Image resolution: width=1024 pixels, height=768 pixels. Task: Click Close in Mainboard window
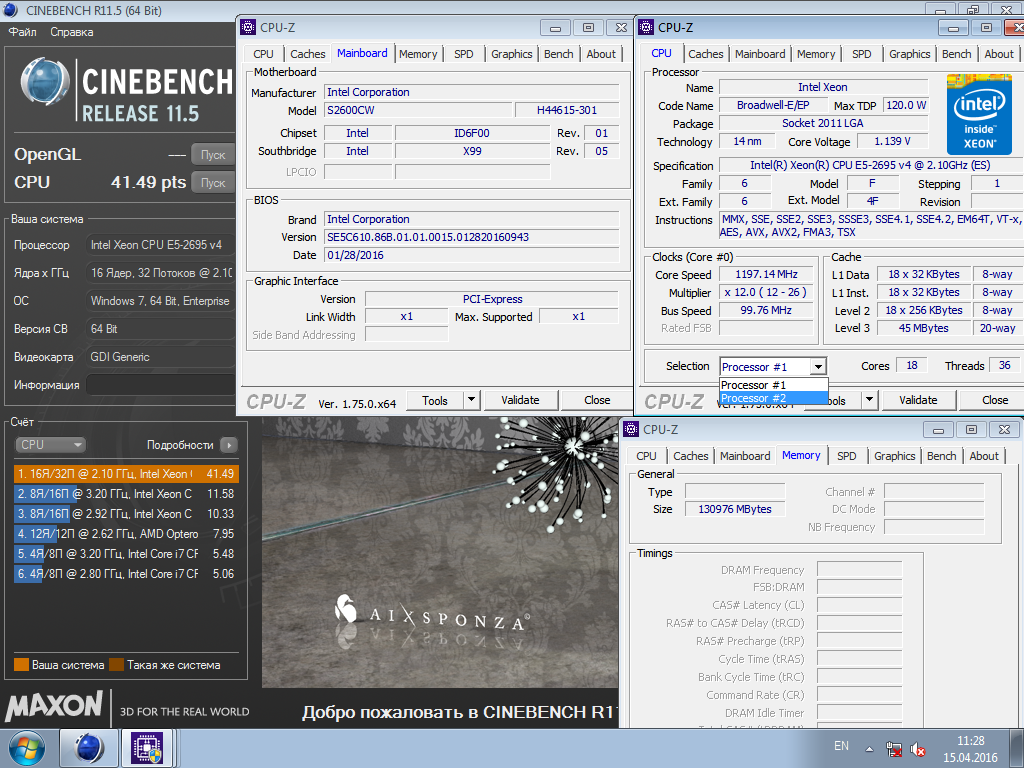pyautogui.click(x=597, y=400)
